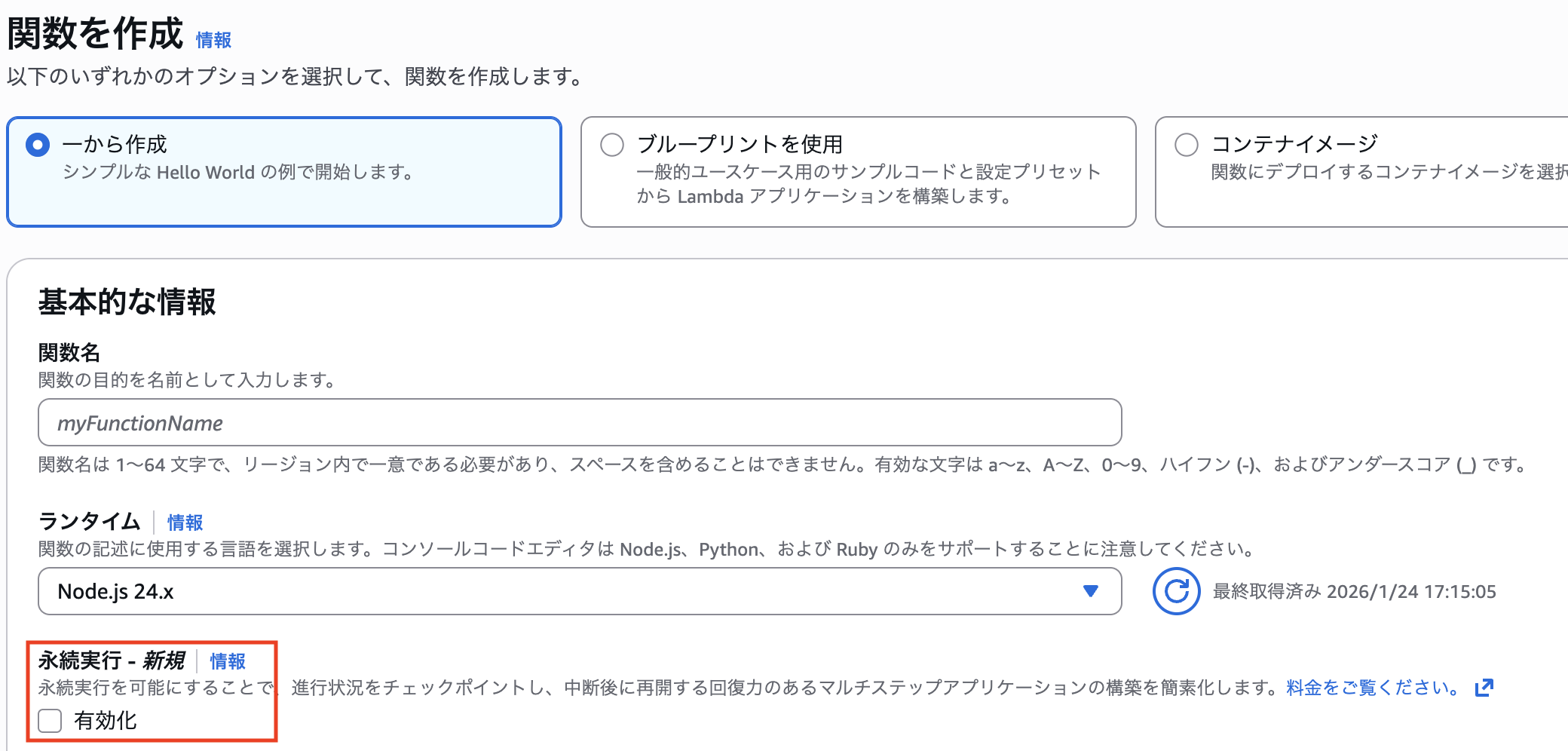This screenshot has height=751, width=1568.
Task: Click the 有効化 label text
Action: pos(106,721)
